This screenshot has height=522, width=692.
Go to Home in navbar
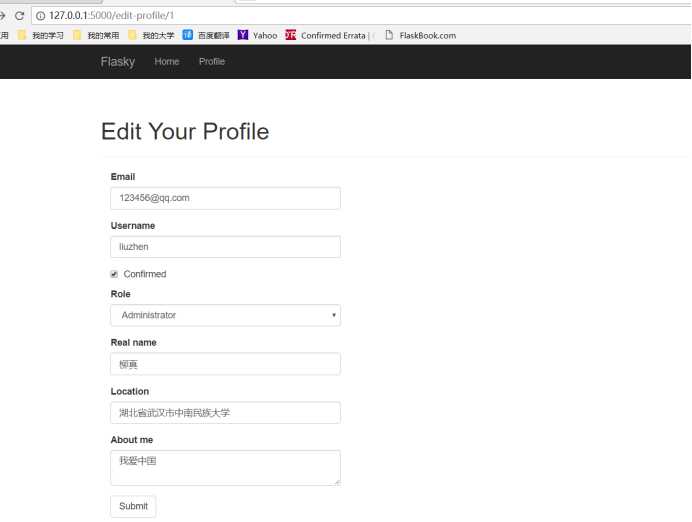click(x=167, y=61)
